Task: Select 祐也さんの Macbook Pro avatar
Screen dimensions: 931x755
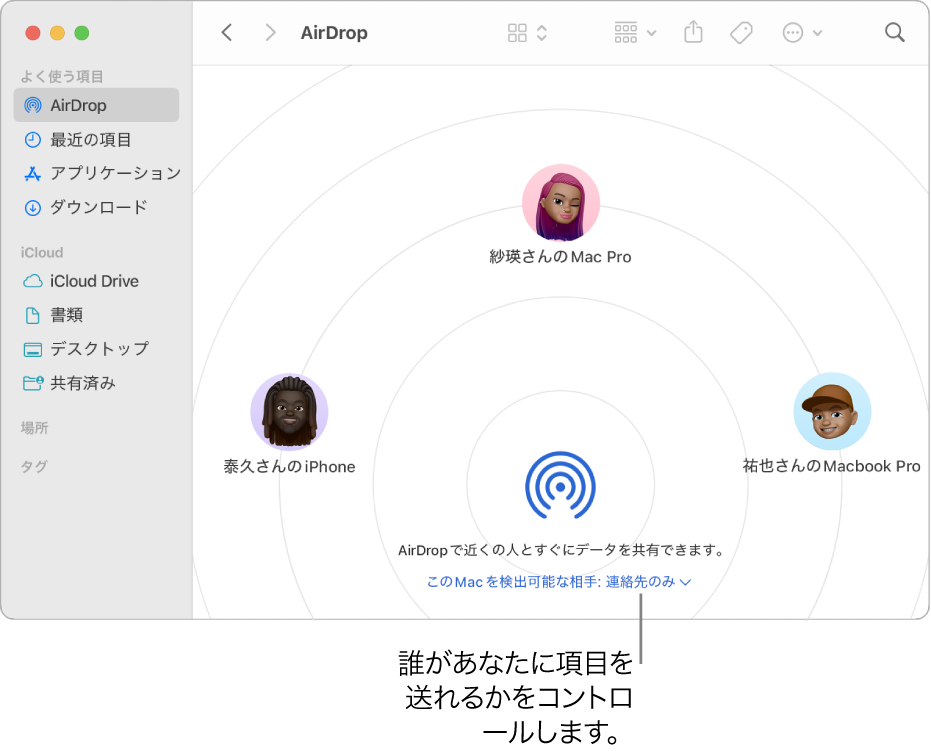Action: (x=832, y=411)
